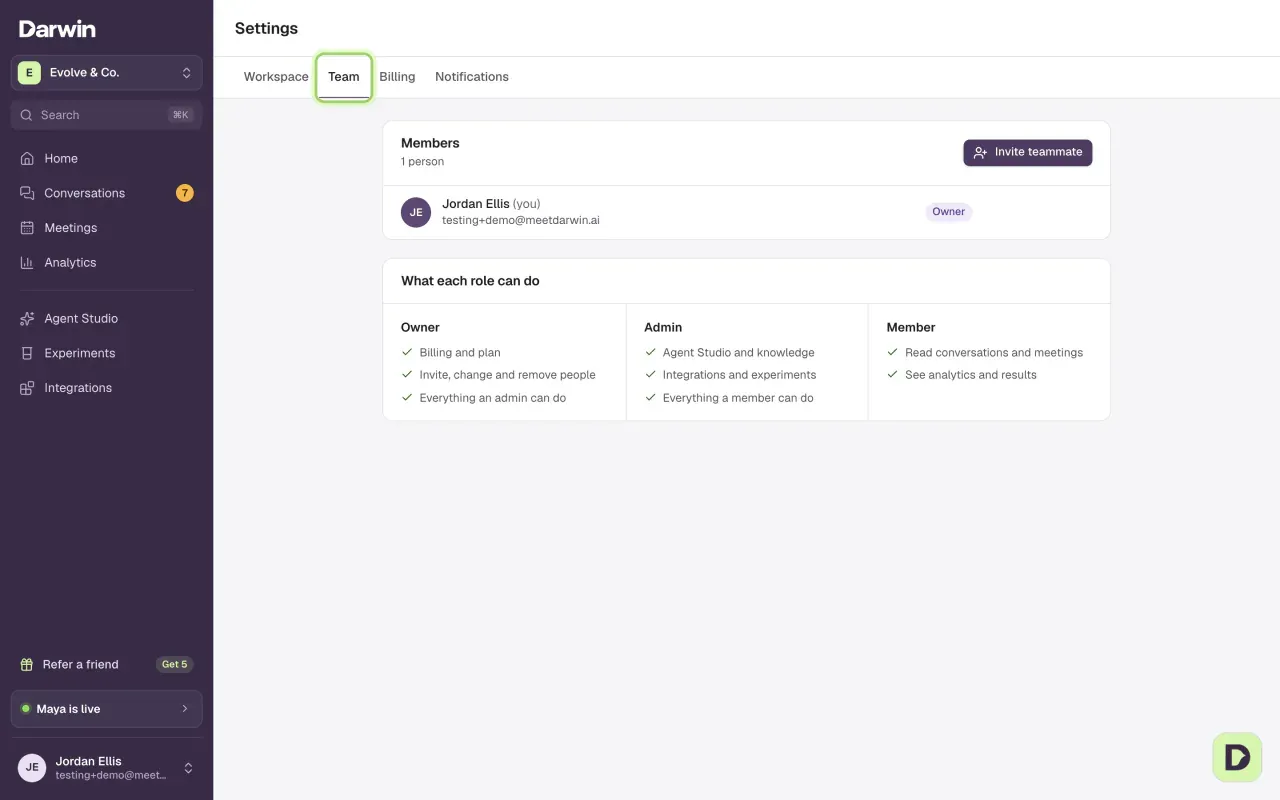
Task: Click the "1 person" member count text
Action: [423, 162]
